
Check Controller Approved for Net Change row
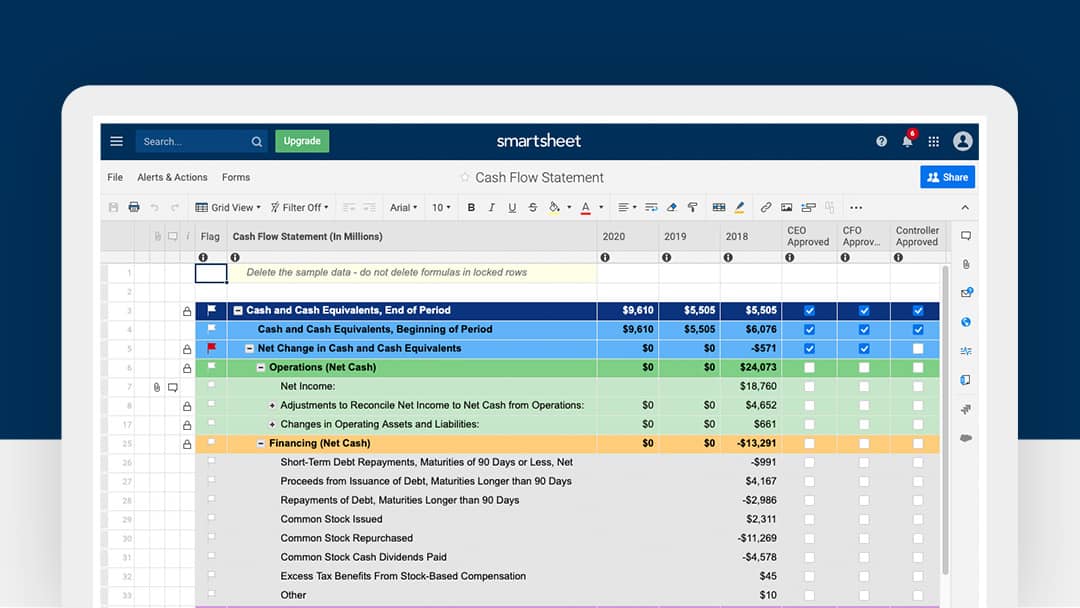(917, 348)
